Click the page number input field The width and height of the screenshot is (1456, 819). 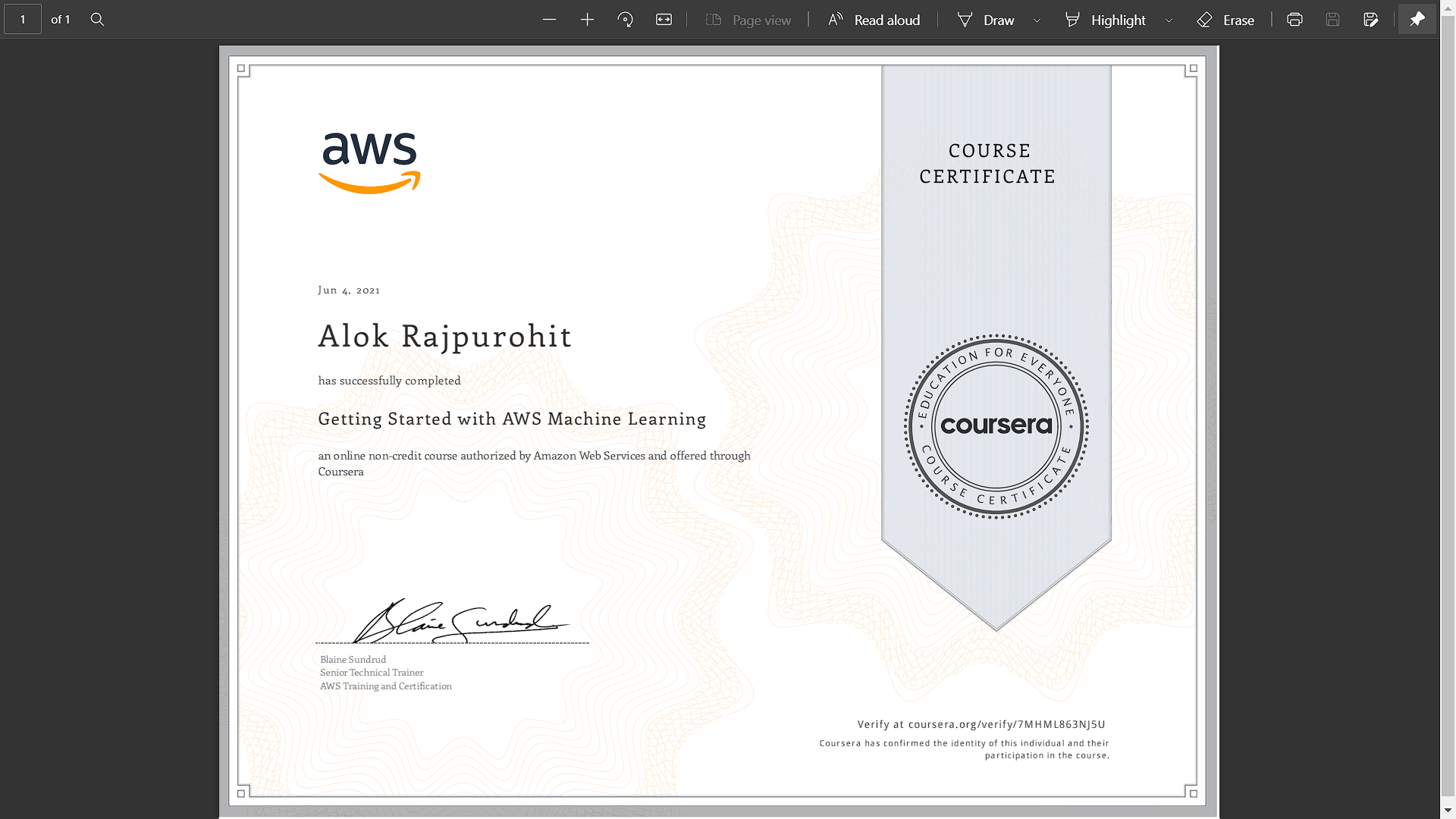pos(23,20)
